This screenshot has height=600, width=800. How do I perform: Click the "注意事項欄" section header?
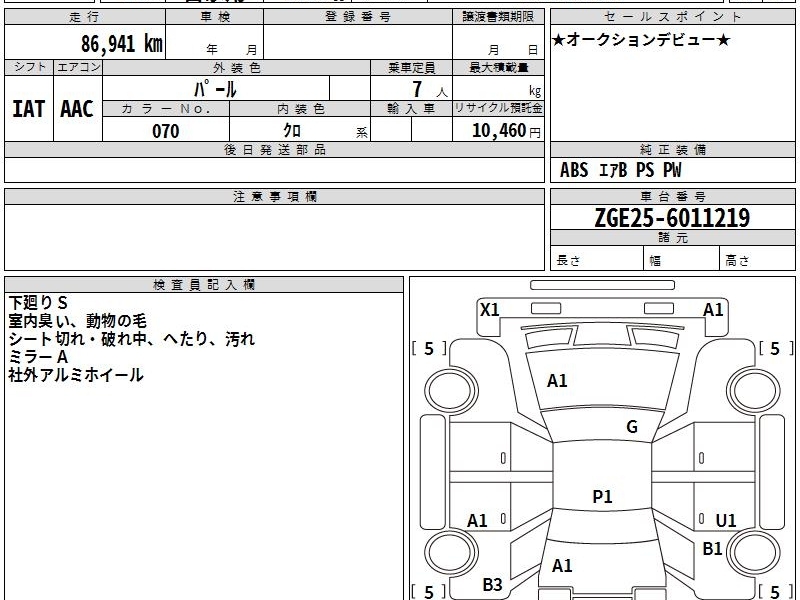coord(274,196)
